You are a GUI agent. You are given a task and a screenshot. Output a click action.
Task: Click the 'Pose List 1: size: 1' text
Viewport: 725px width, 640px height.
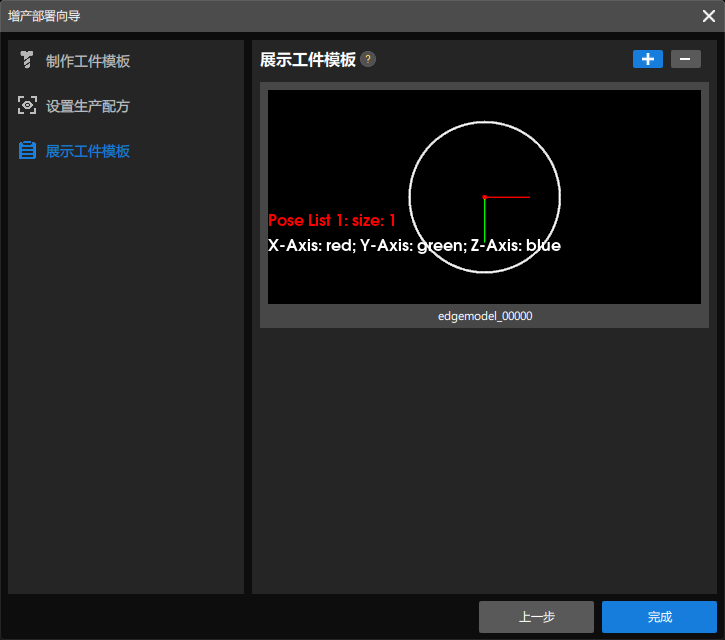(332, 221)
